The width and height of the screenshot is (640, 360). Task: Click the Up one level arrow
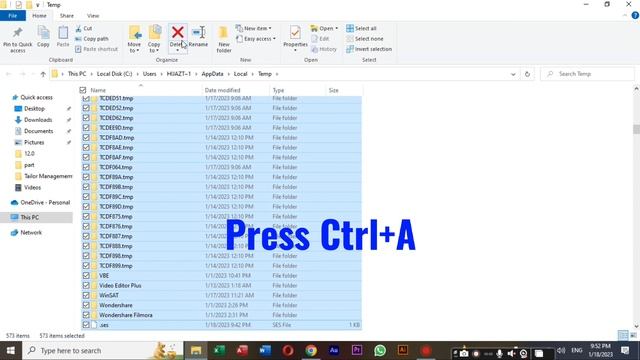pyautogui.click(x=43, y=74)
